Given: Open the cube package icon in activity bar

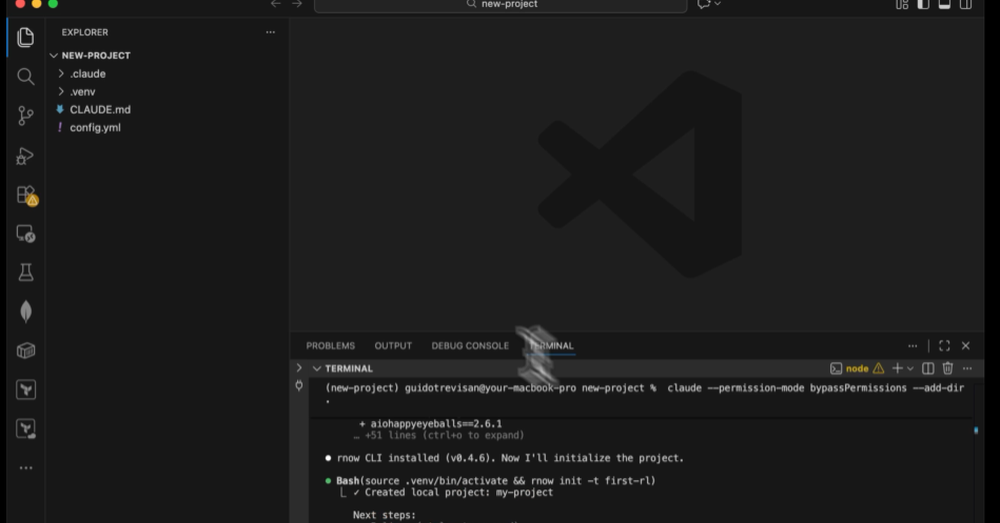Looking at the screenshot, I should tap(26, 351).
